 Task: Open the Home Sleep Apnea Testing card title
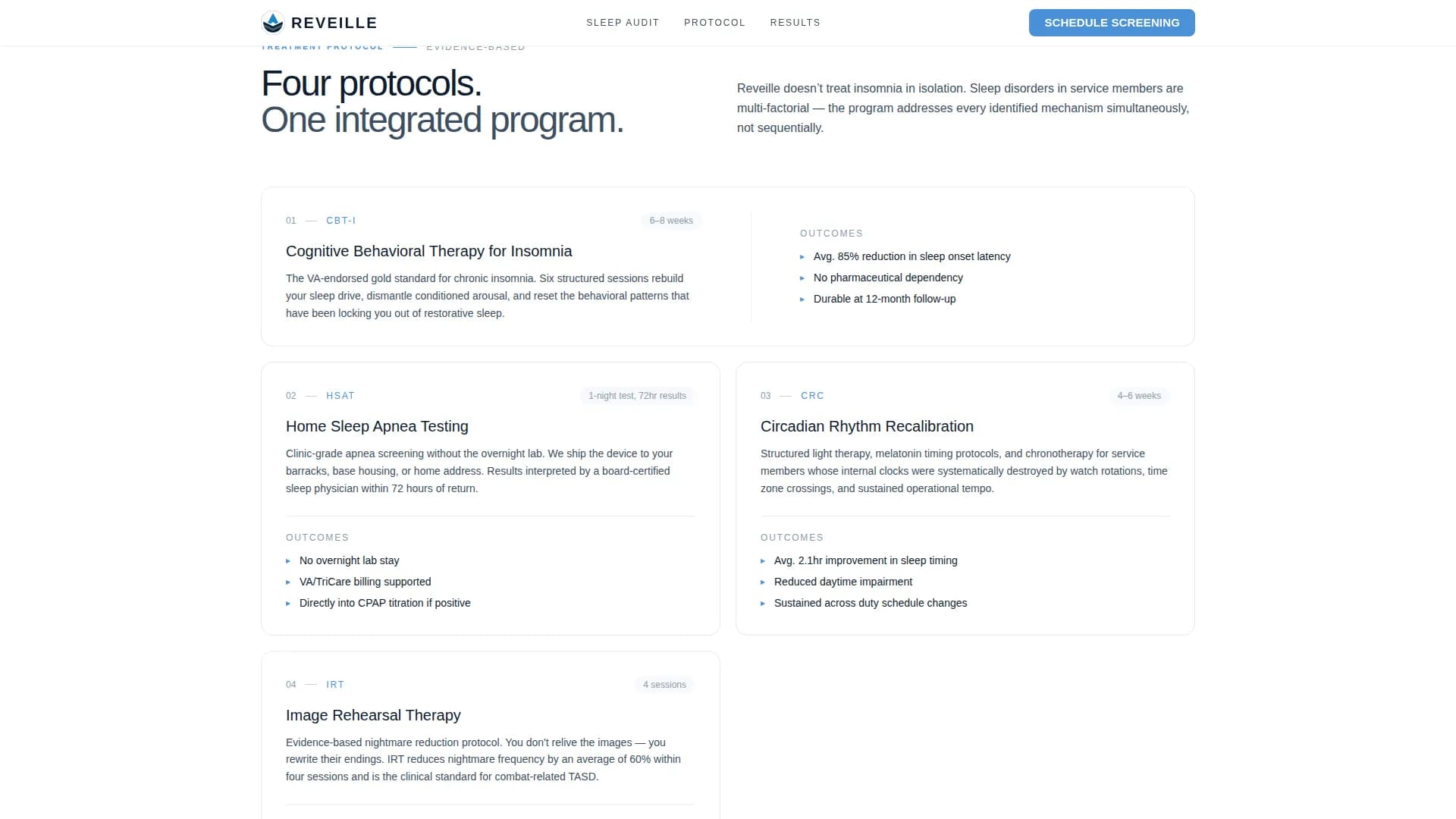click(377, 426)
